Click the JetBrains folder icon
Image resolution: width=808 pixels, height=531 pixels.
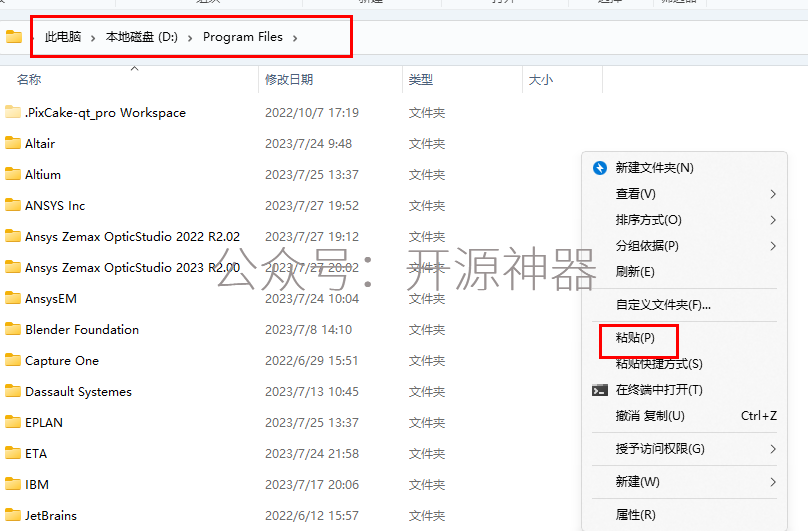[x=13, y=515]
